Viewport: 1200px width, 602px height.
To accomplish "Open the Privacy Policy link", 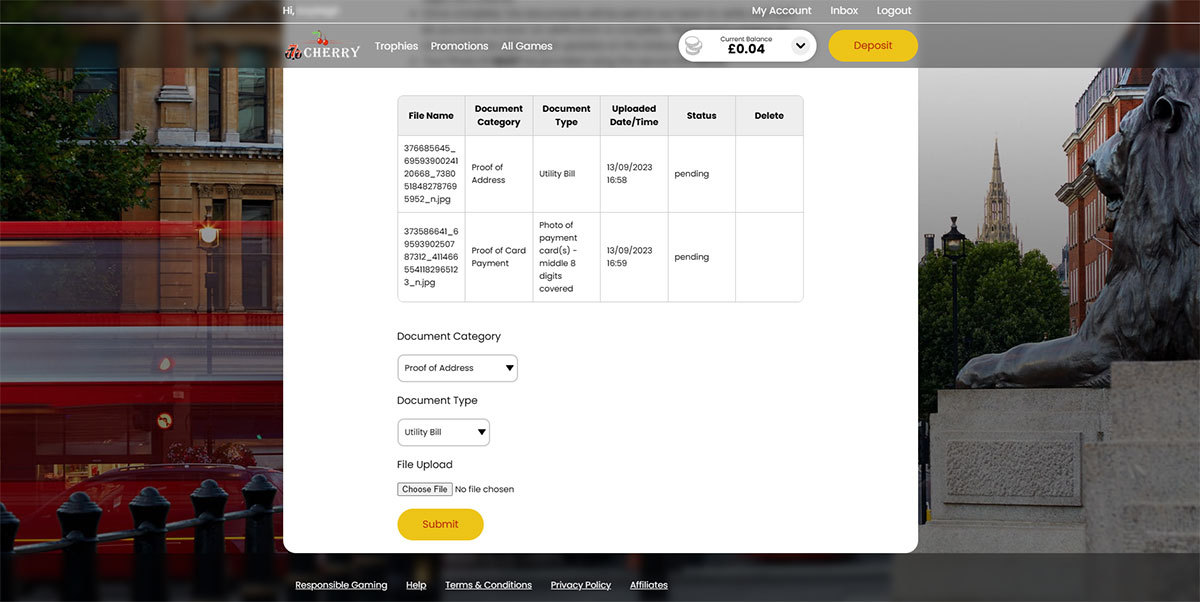I will pyautogui.click(x=580, y=585).
